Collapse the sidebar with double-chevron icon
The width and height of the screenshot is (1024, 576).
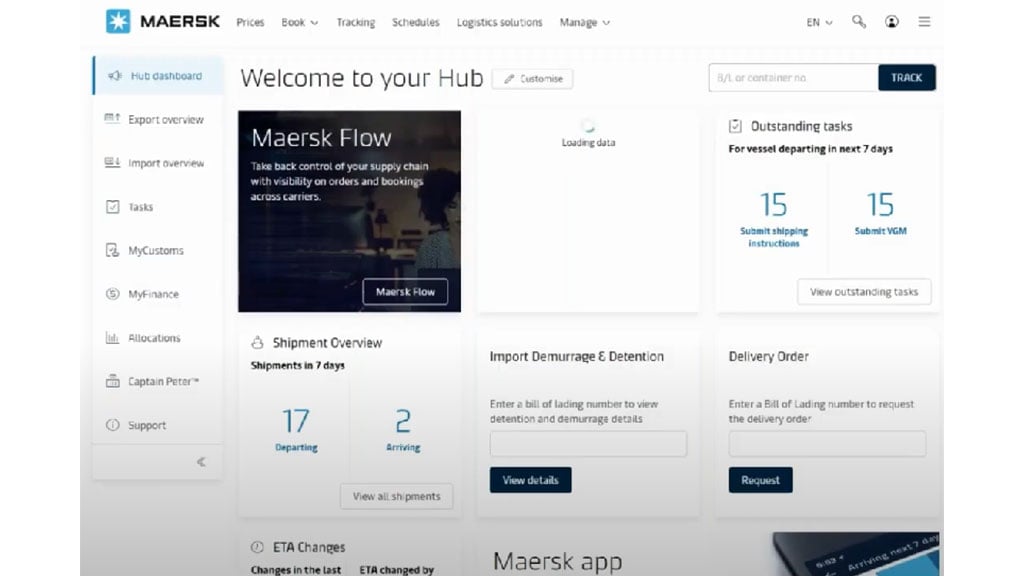pyautogui.click(x=201, y=462)
